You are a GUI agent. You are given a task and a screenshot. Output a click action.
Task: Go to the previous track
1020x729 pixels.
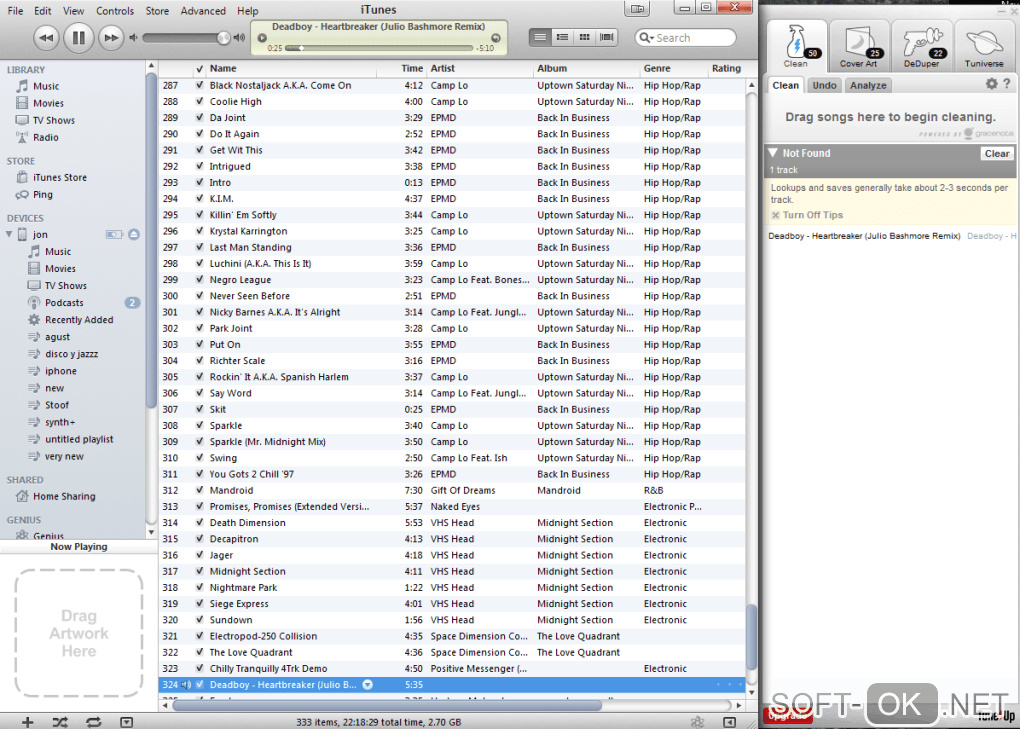coord(46,38)
